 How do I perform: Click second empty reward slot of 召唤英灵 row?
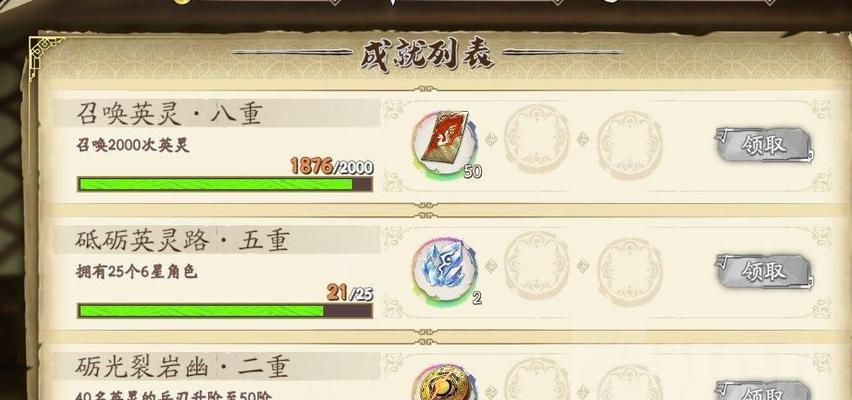537,145
